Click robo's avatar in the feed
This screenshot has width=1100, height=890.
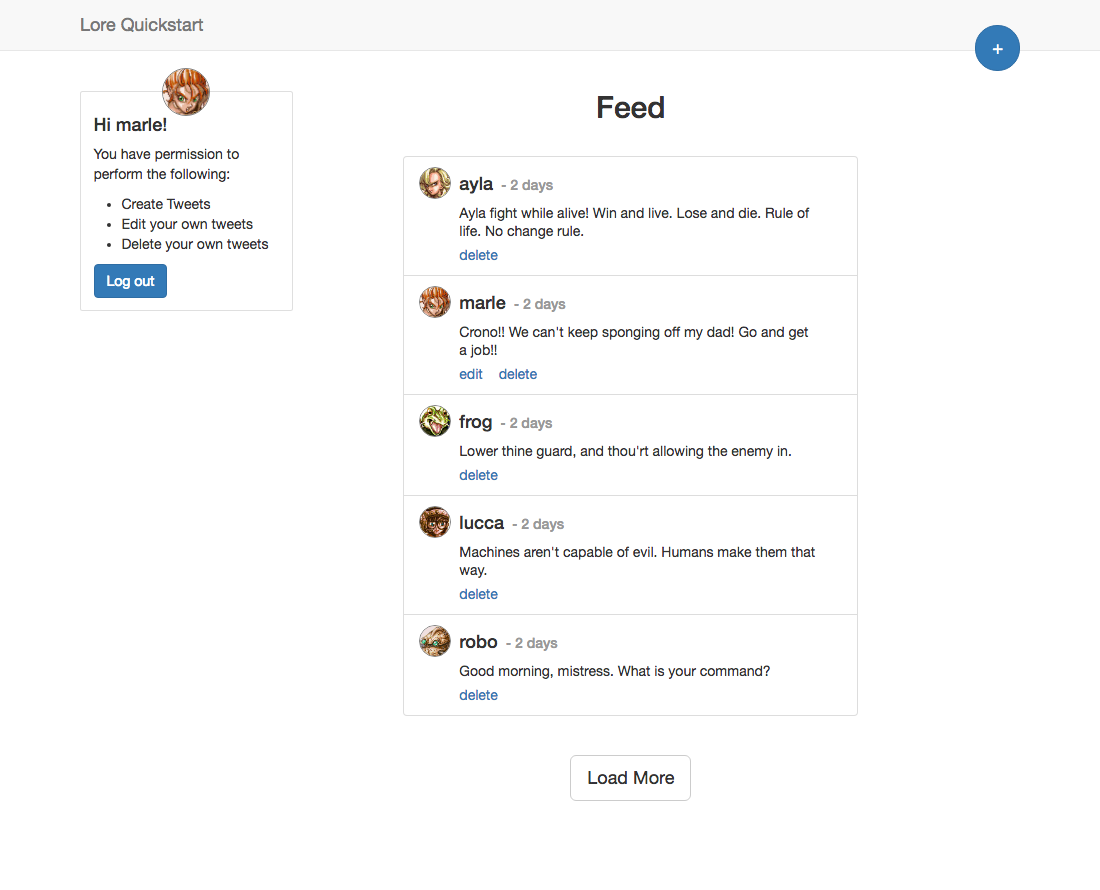click(435, 641)
